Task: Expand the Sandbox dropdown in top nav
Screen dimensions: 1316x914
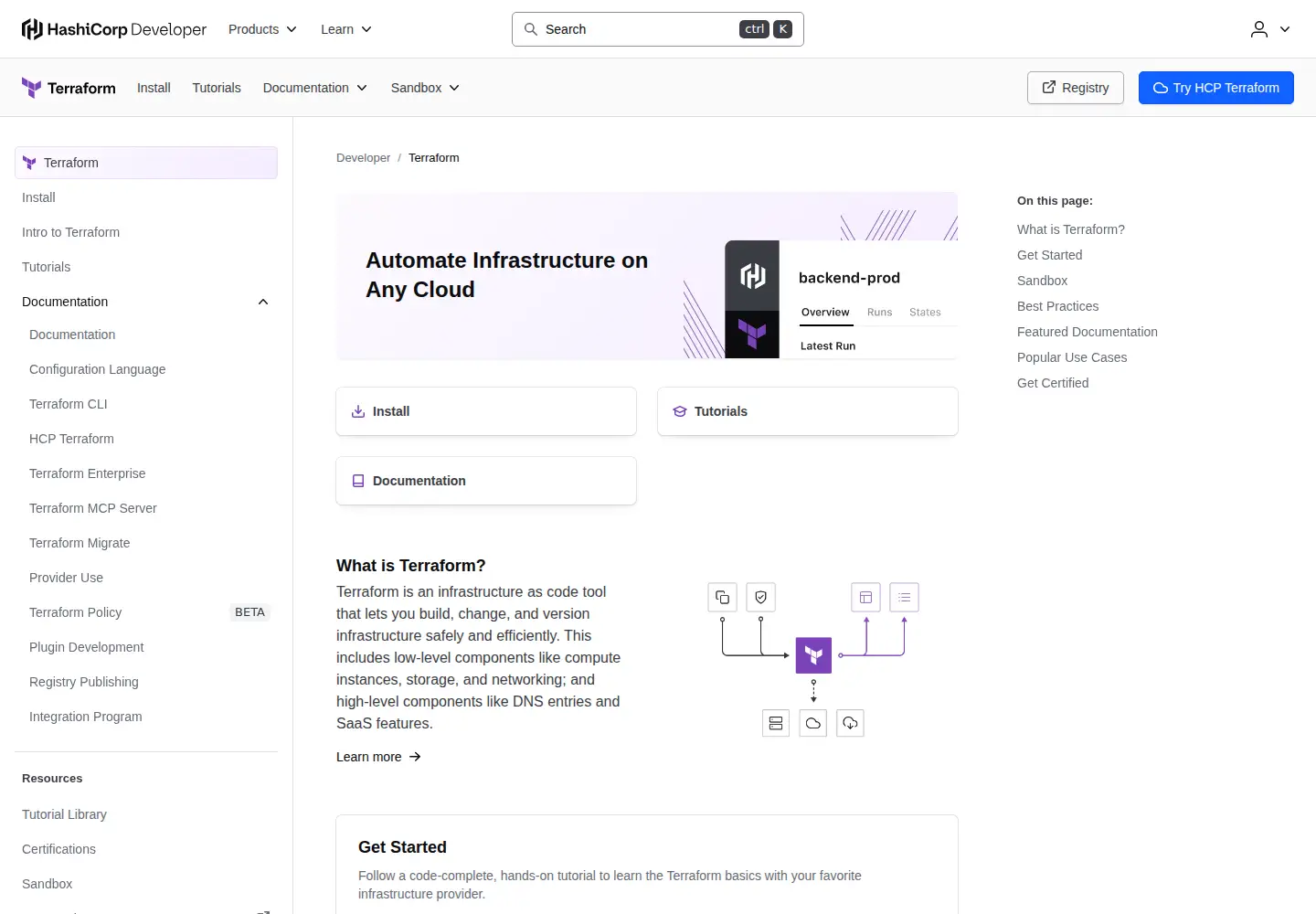Action: (425, 88)
